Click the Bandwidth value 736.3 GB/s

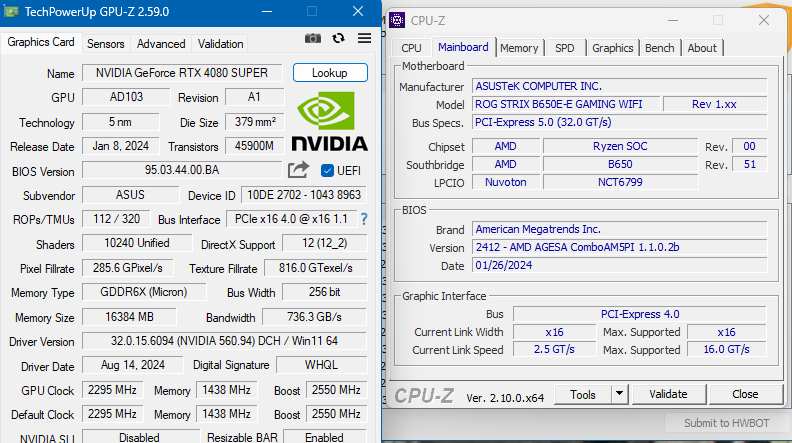pyautogui.click(x=315, y=317)
